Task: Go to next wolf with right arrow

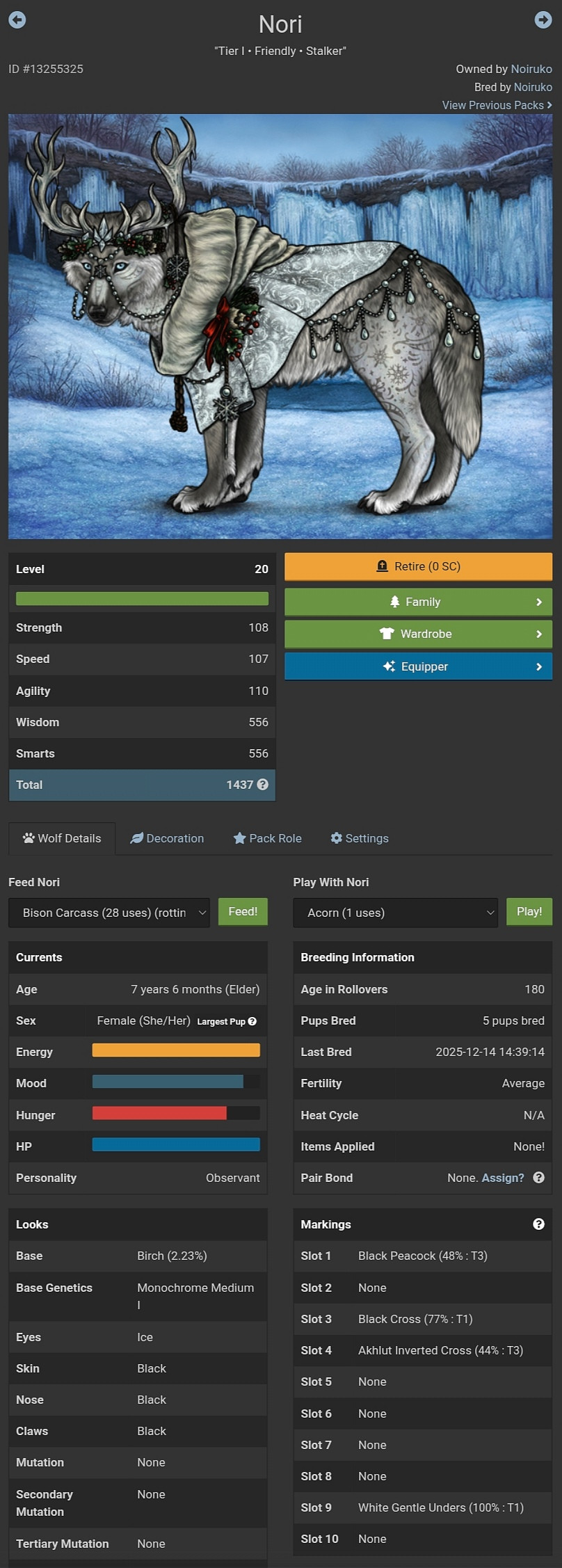Action: click(543, 20)
